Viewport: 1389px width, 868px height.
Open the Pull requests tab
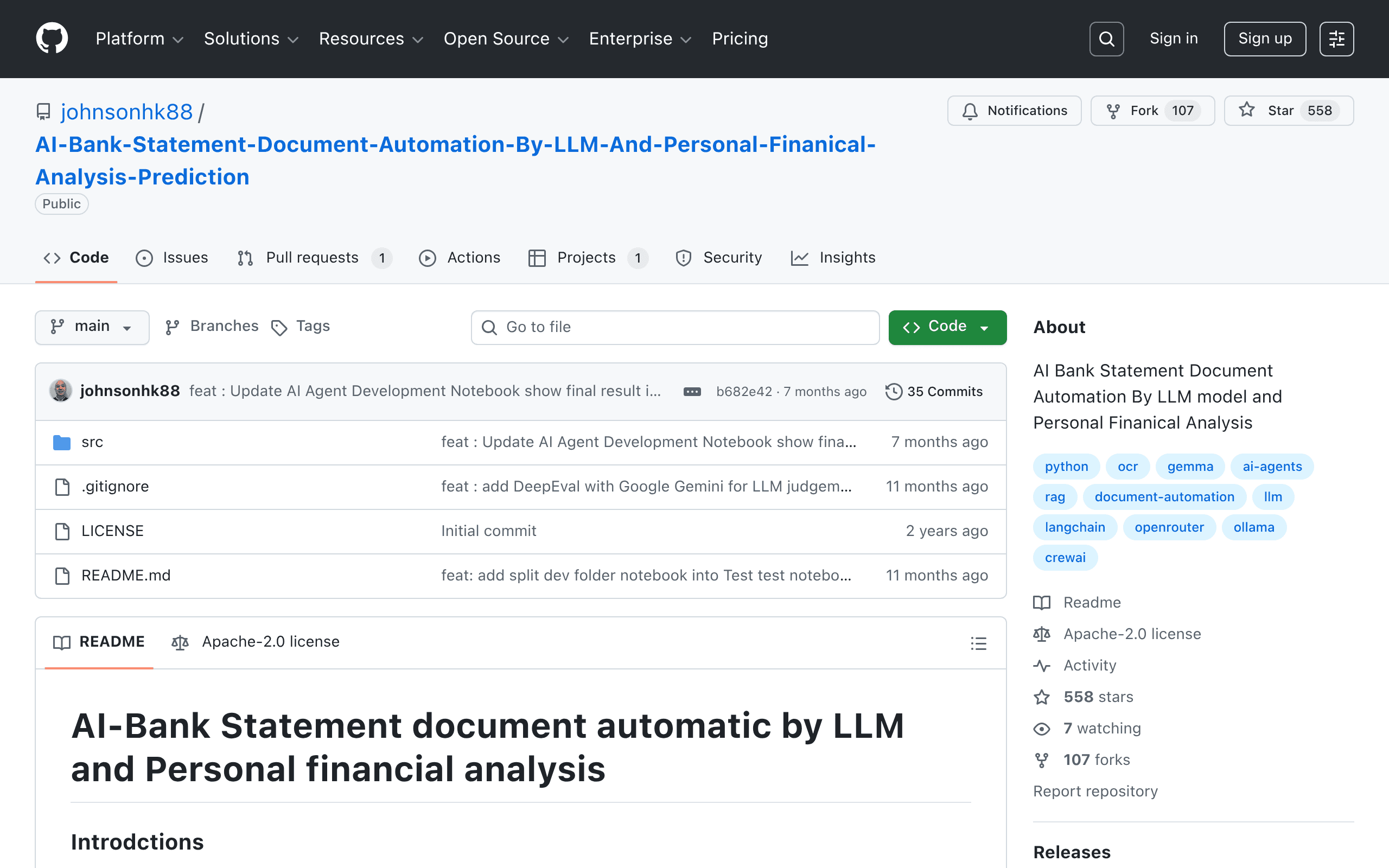(315, 258)
